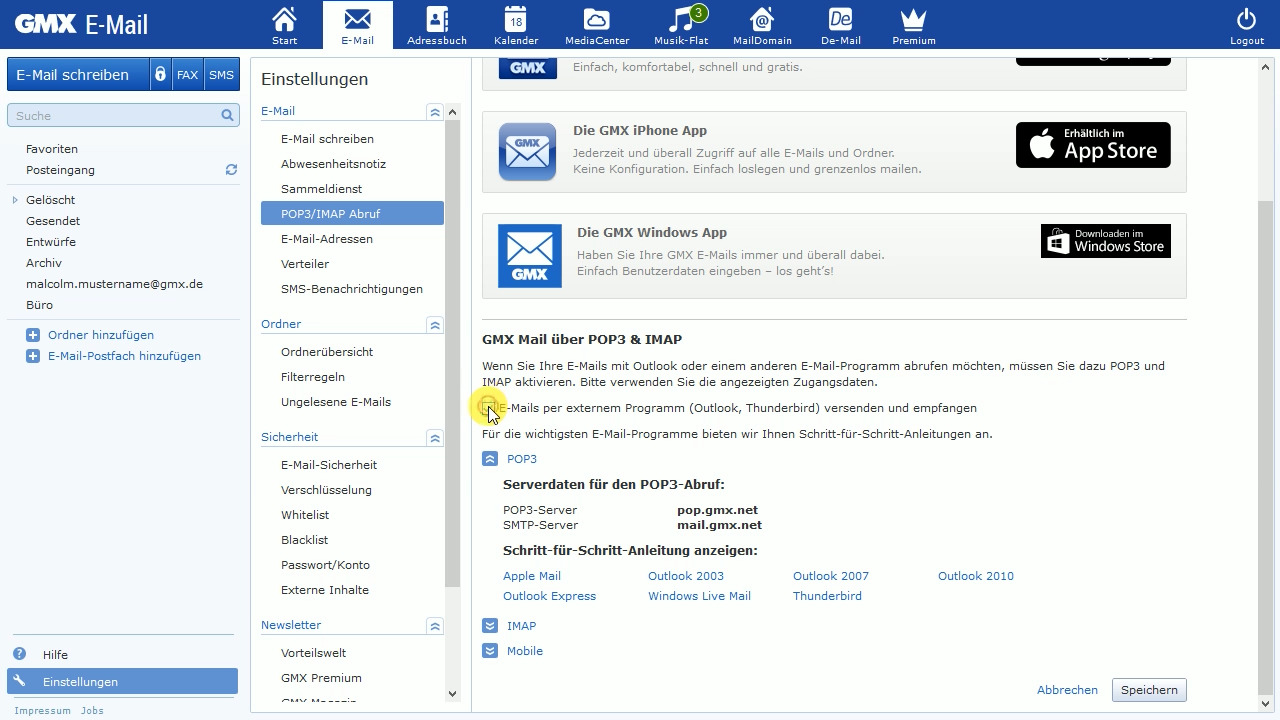The image size is (1280, 720).
Task: Open Sammeldienst settings
Action: tap(321, 189)
